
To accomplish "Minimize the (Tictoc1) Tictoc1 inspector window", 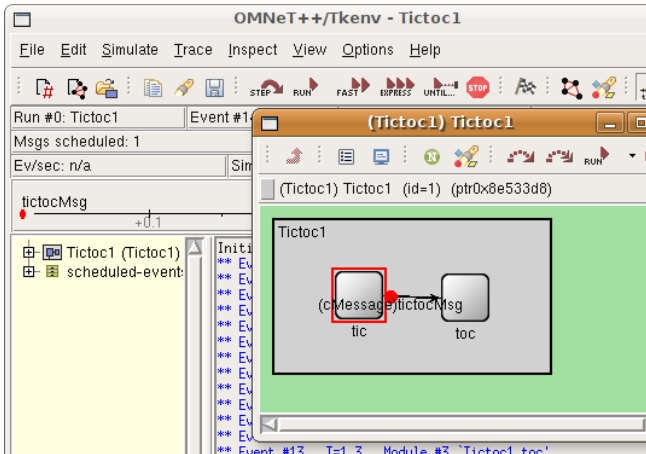I will pyautogui.click(x=610, y=123).
